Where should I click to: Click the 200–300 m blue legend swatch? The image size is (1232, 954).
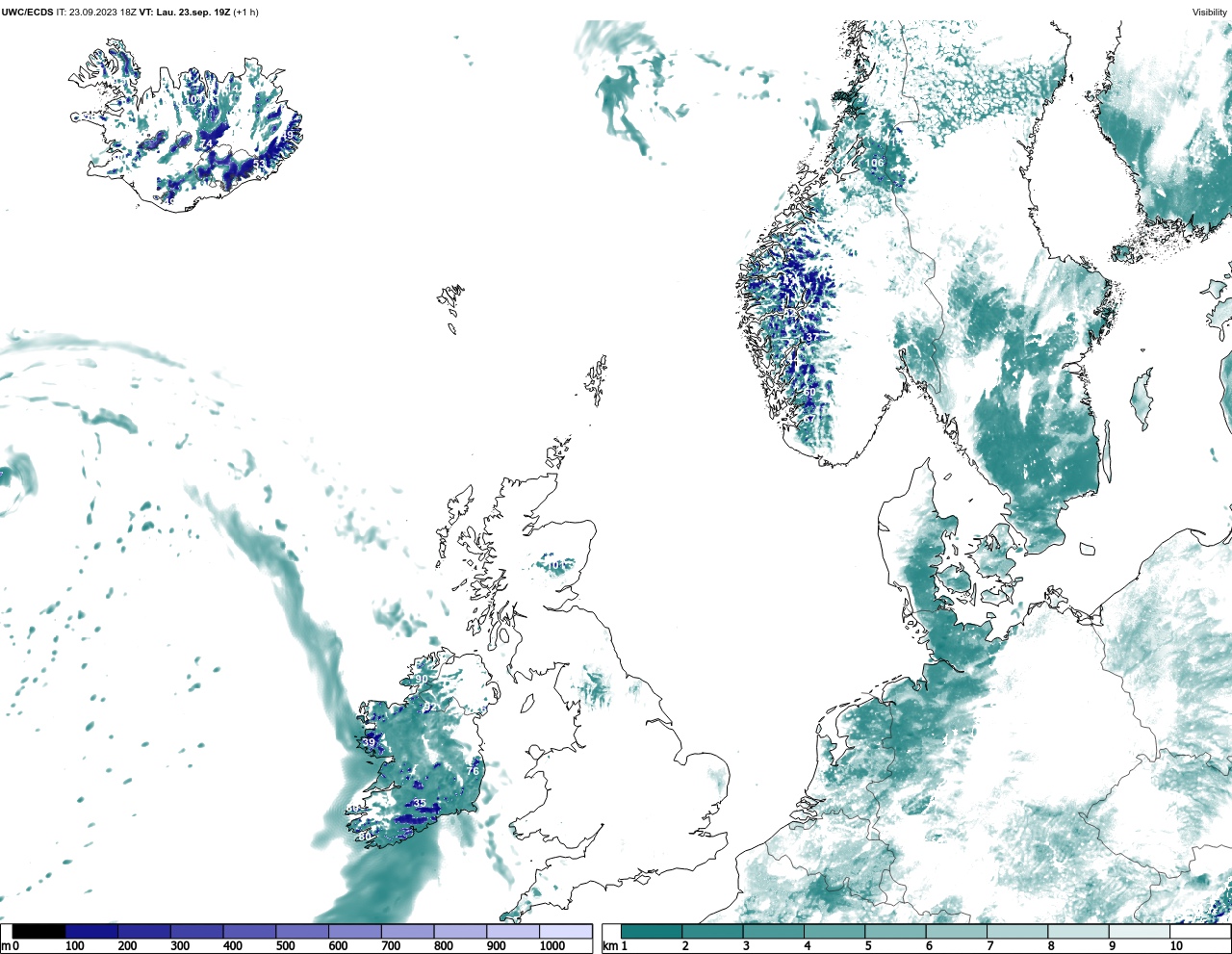[x=144, y=932]
